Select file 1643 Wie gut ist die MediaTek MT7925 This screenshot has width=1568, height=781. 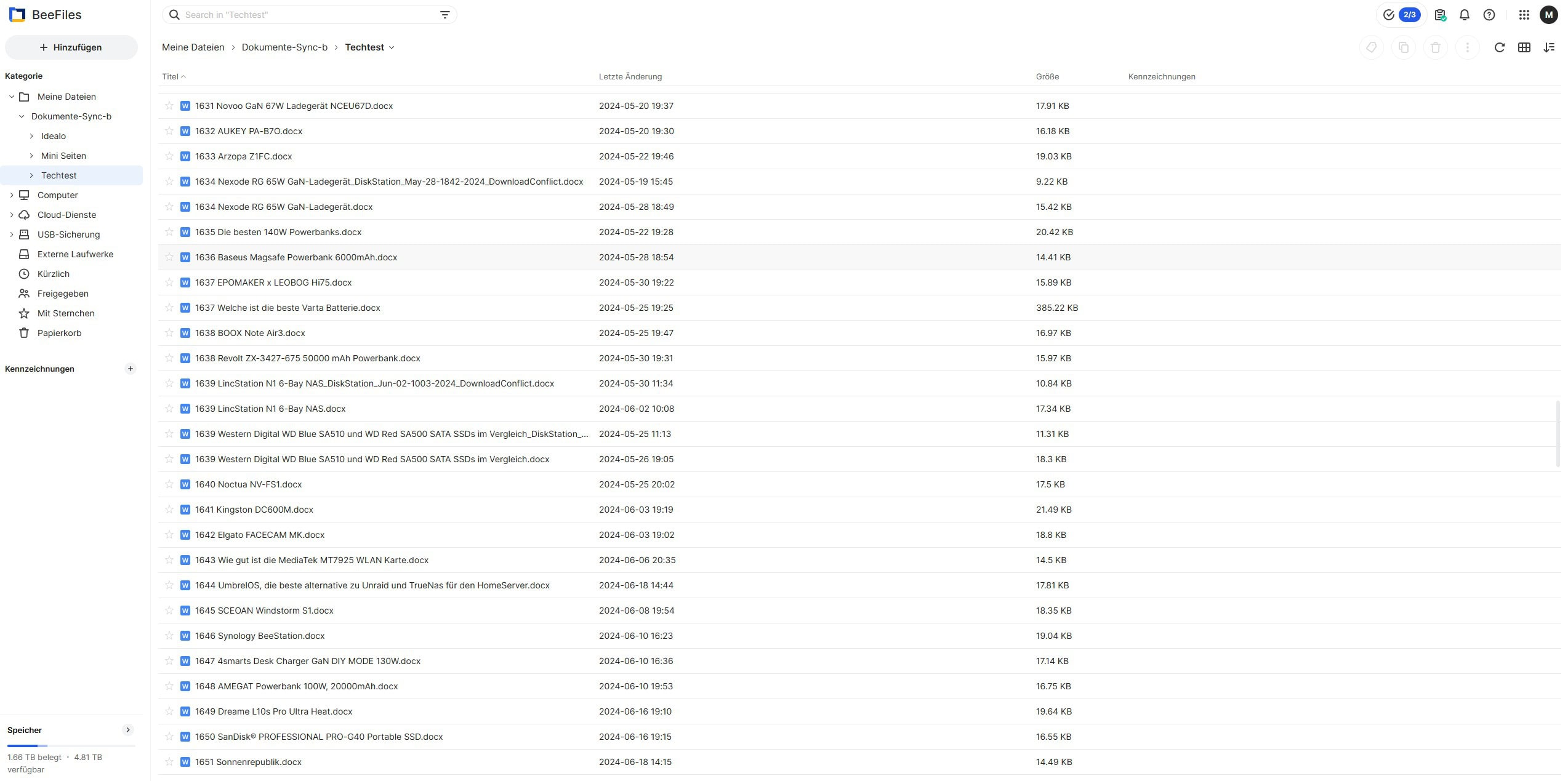click(859, 560)
